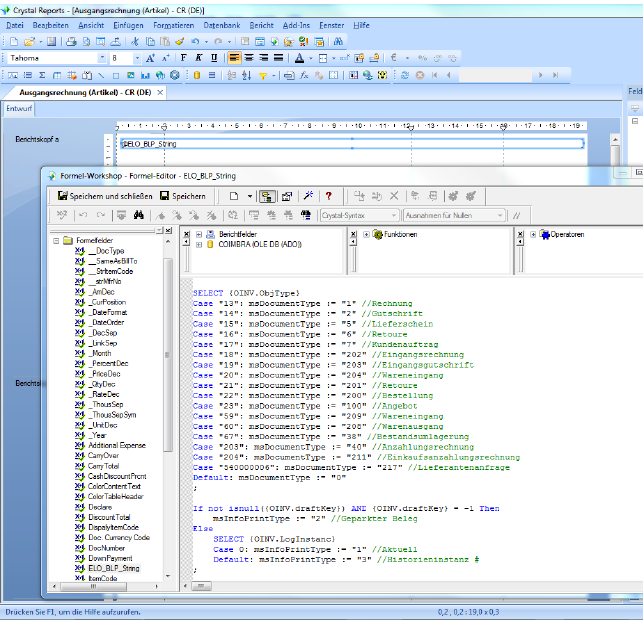
Task: Click the Open folder icon in toolbar
Action: click(x=28, y=42)
